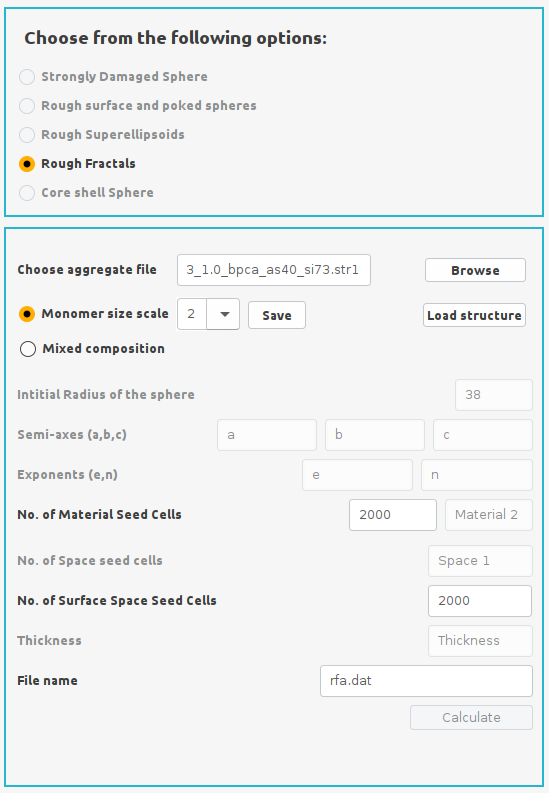Screen dimensions: 549x793
Task: Click the File name field containing rfa.dat
Action: (426, 681)
